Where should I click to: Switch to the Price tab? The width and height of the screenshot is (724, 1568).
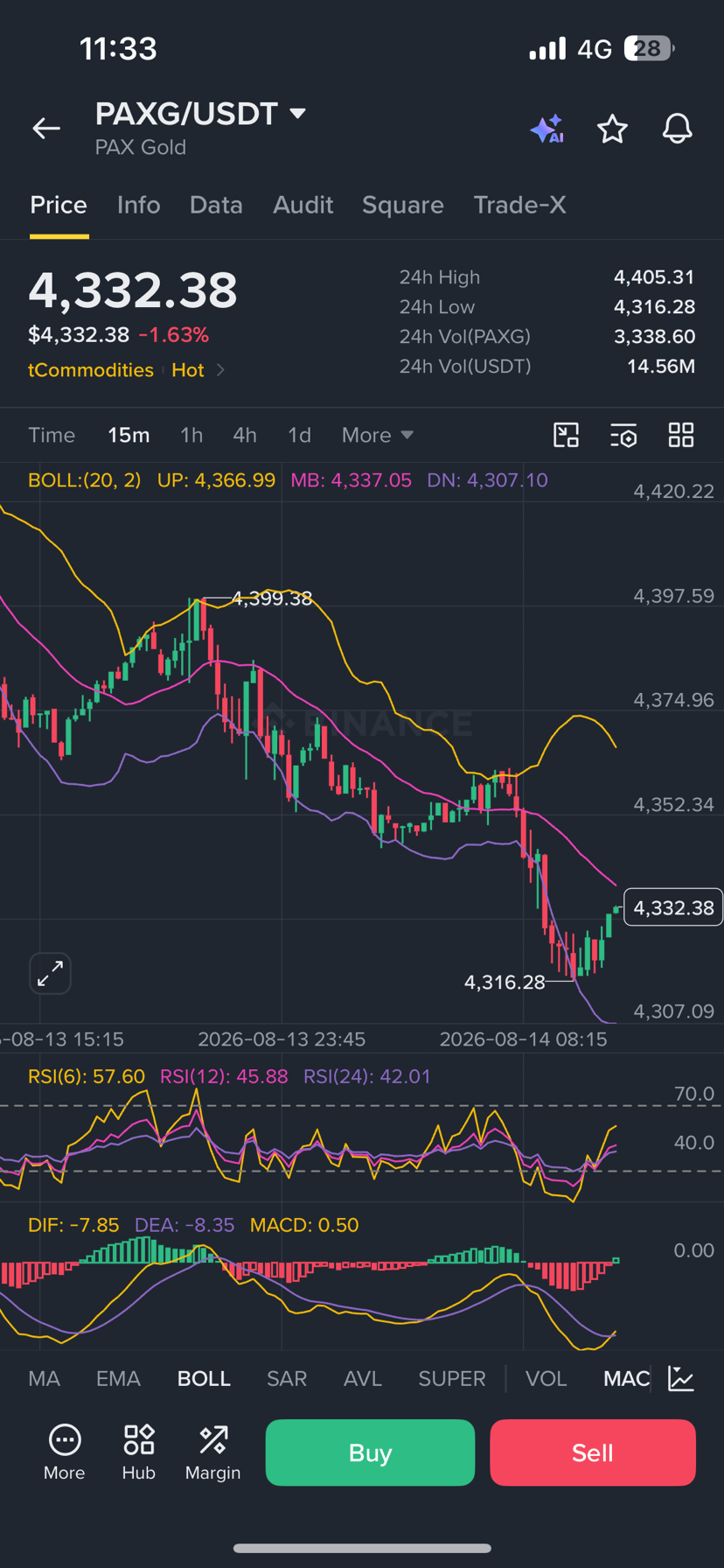tap(59, 205)
